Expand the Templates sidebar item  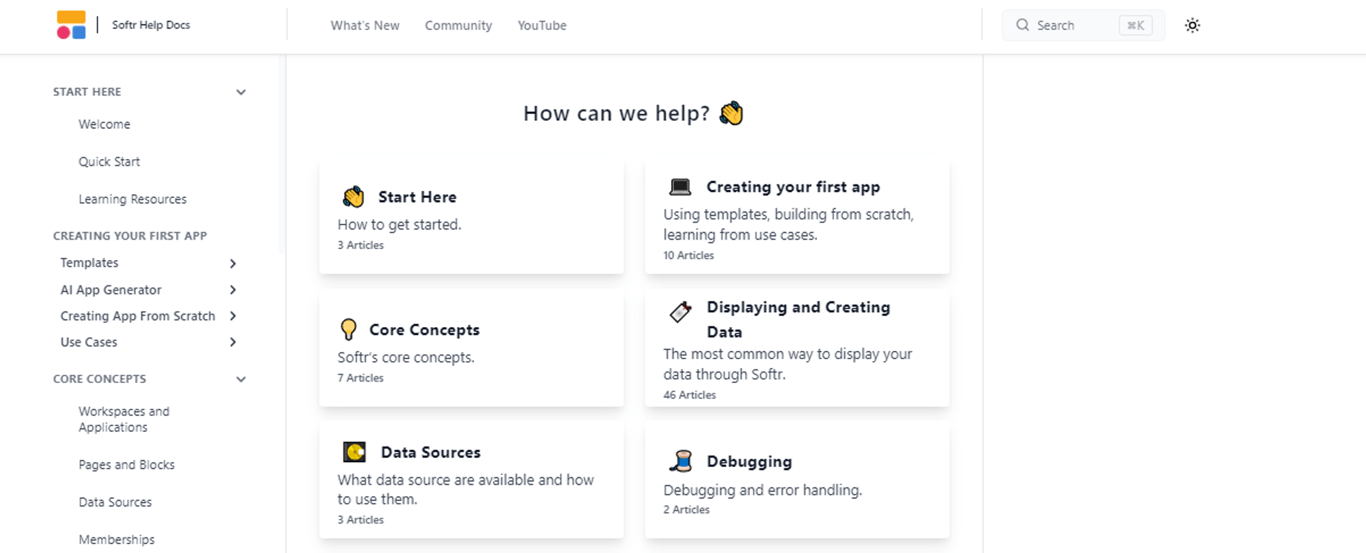point(233,263)
